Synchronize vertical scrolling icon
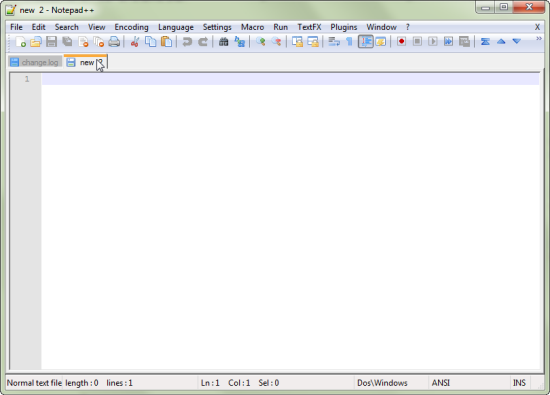Image resolution: width=550 pixels, height=395 pixels. pos(297,42)
